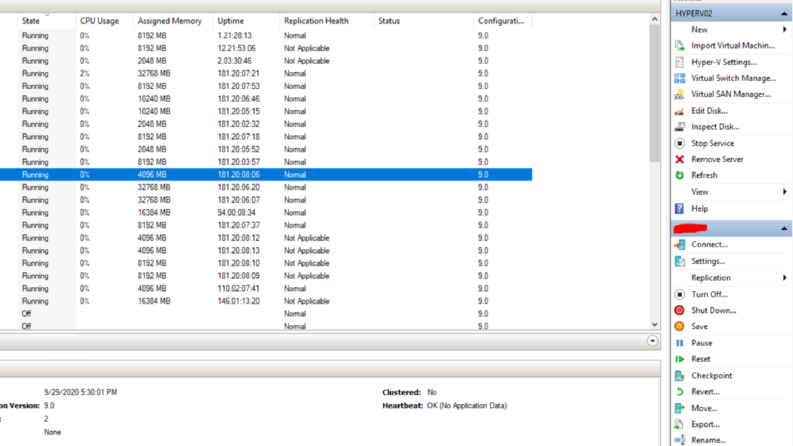Click the VM Settings icon
793x446 pixels.
[680, 261]
